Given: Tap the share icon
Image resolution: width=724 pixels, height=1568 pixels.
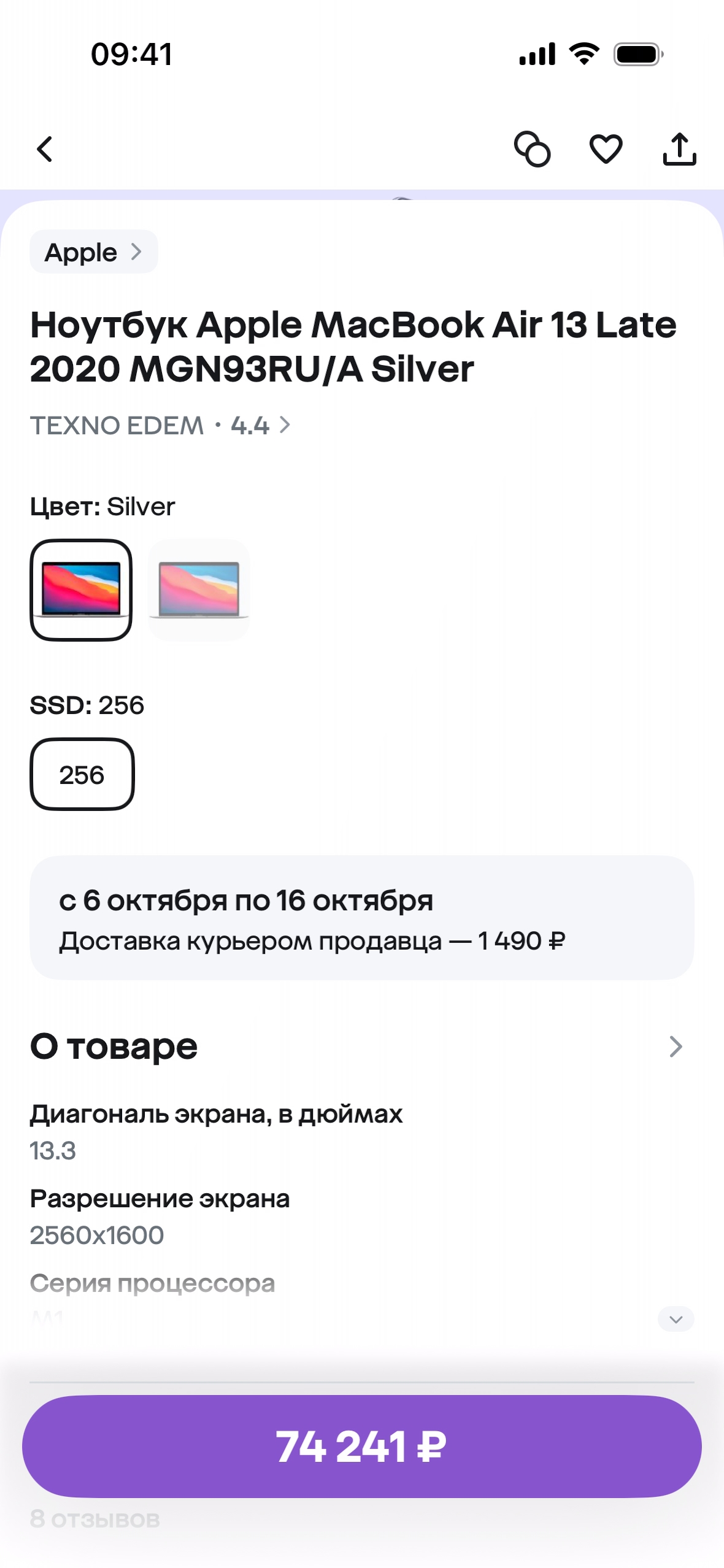Looking at the screenshot, I should coord(679,149).
